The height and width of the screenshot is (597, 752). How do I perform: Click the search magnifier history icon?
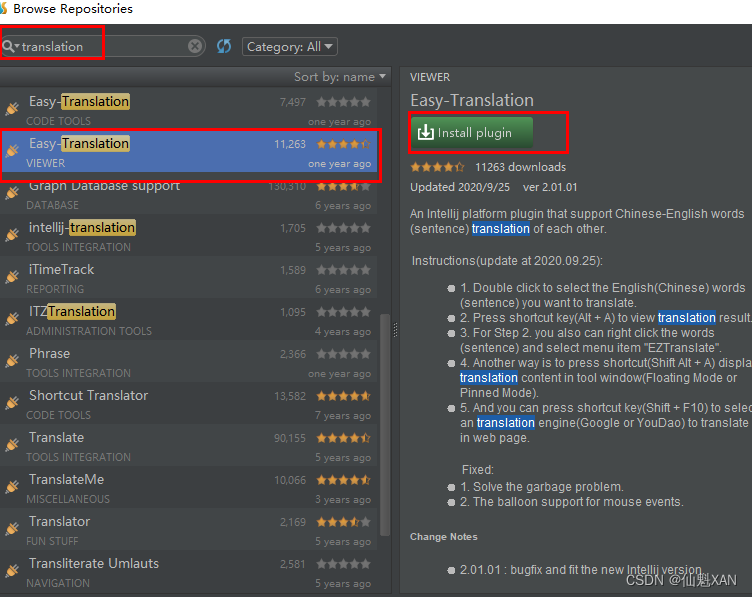point(10,46)
